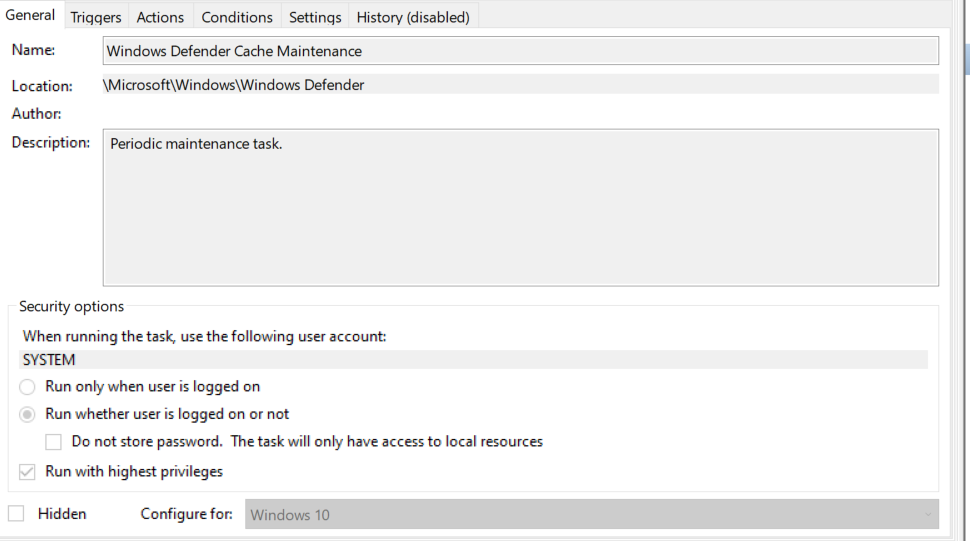Viewport: 970px width, 541px height.
Task: Click the Description label
Action: pyautogui.click(x=51, y=143)
